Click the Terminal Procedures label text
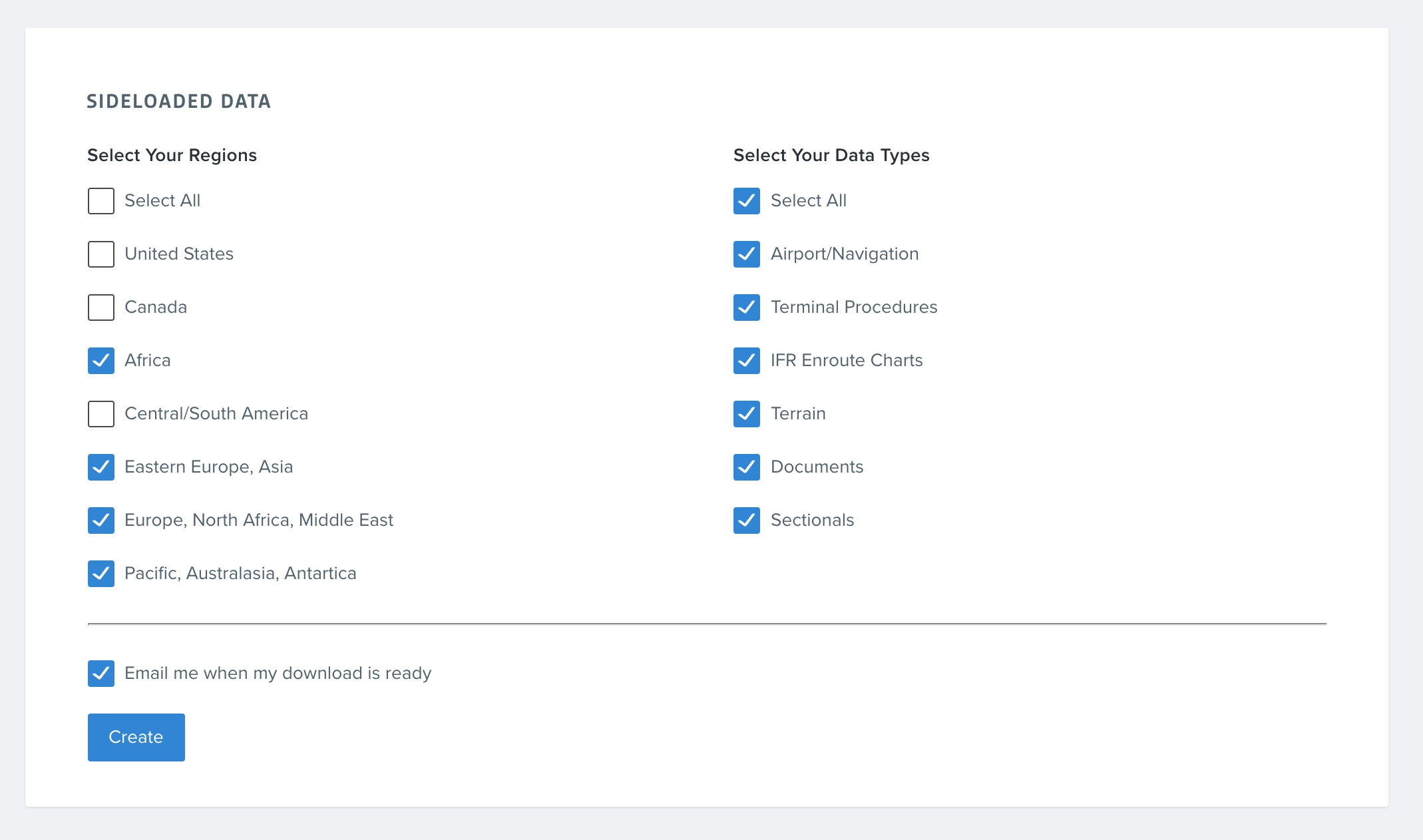The height and width of the screenshot is (840, 1423). click(x=854, y=307)
